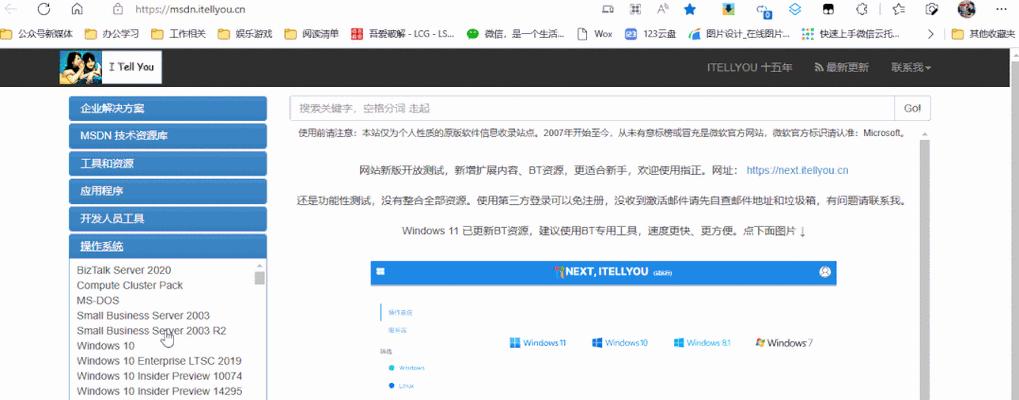Expand 应用程序 category
This screenshot has height=400, width=1019.
[168, 192]
